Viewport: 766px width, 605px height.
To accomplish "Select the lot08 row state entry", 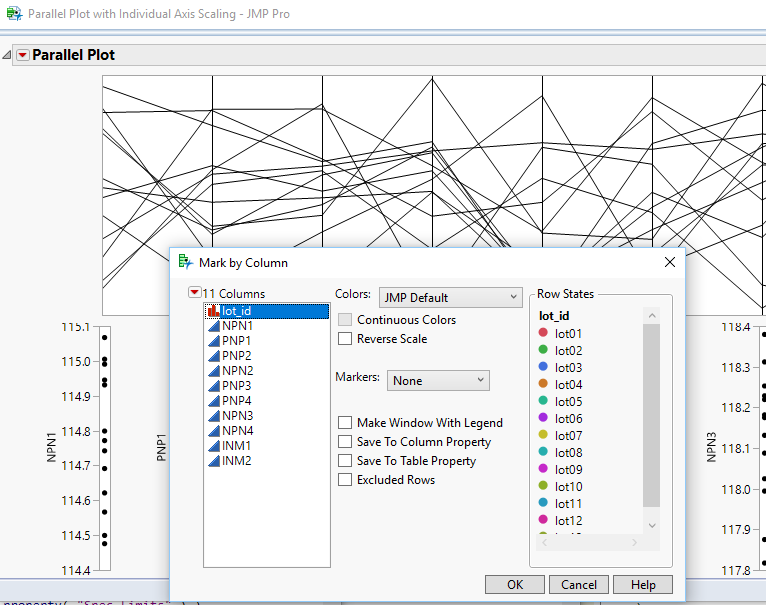I will pos(568,453).
